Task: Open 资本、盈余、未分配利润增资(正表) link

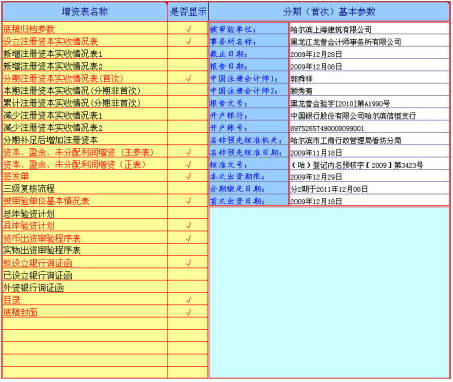Action: pyautogui.click(x=74, y=164)
